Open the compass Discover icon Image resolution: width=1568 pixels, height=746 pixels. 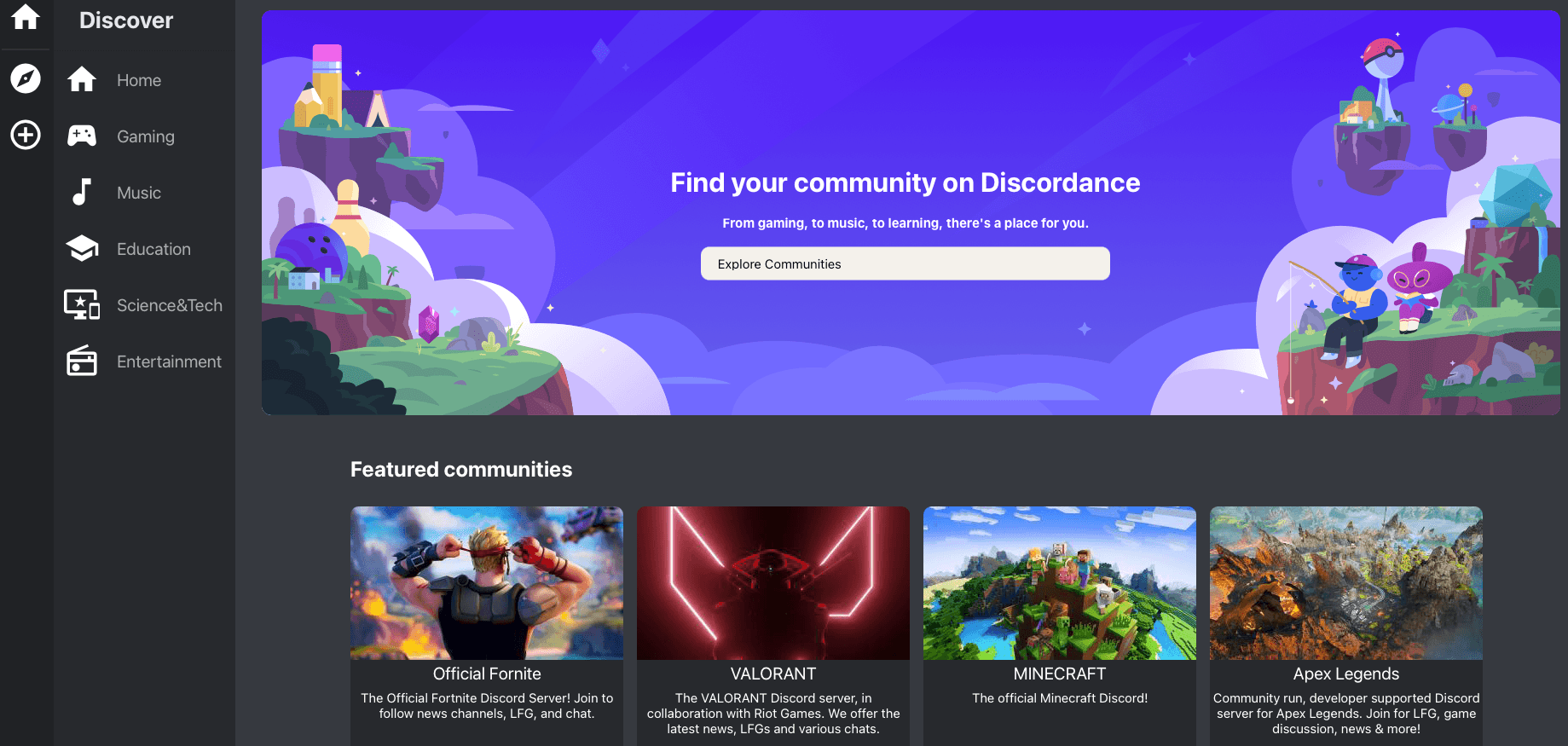(26, 78)
